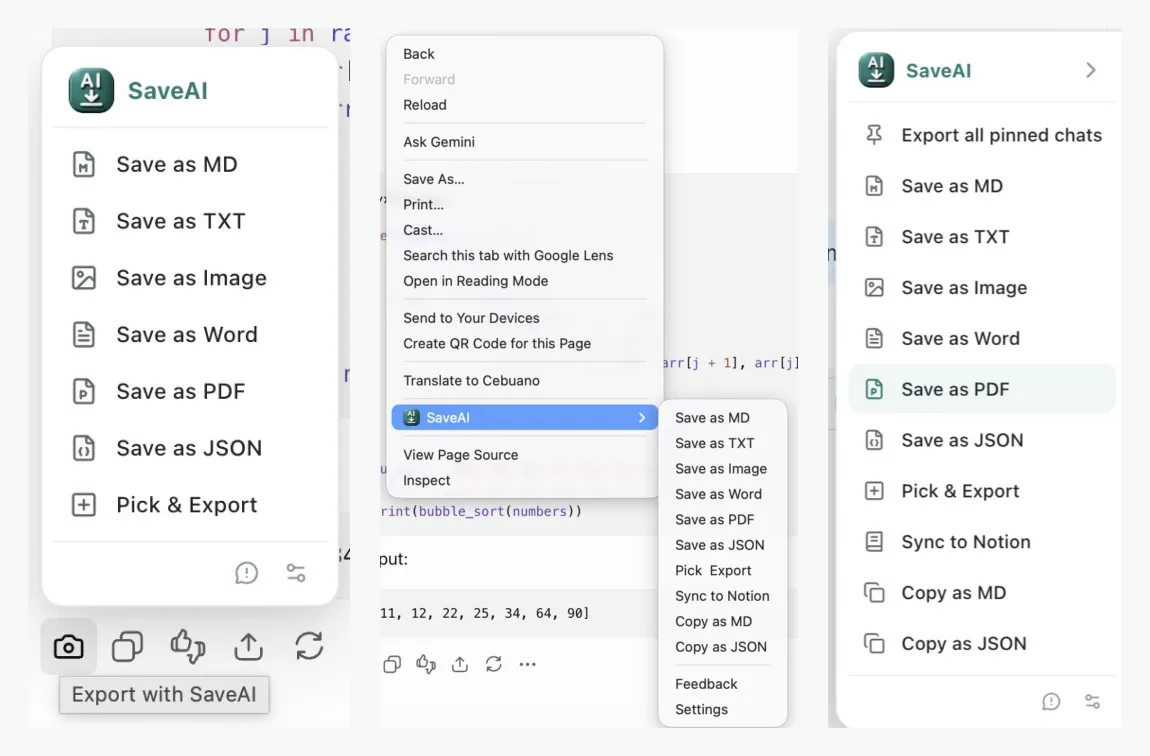Open three-dot more menu below output

[x=527, y=664]
